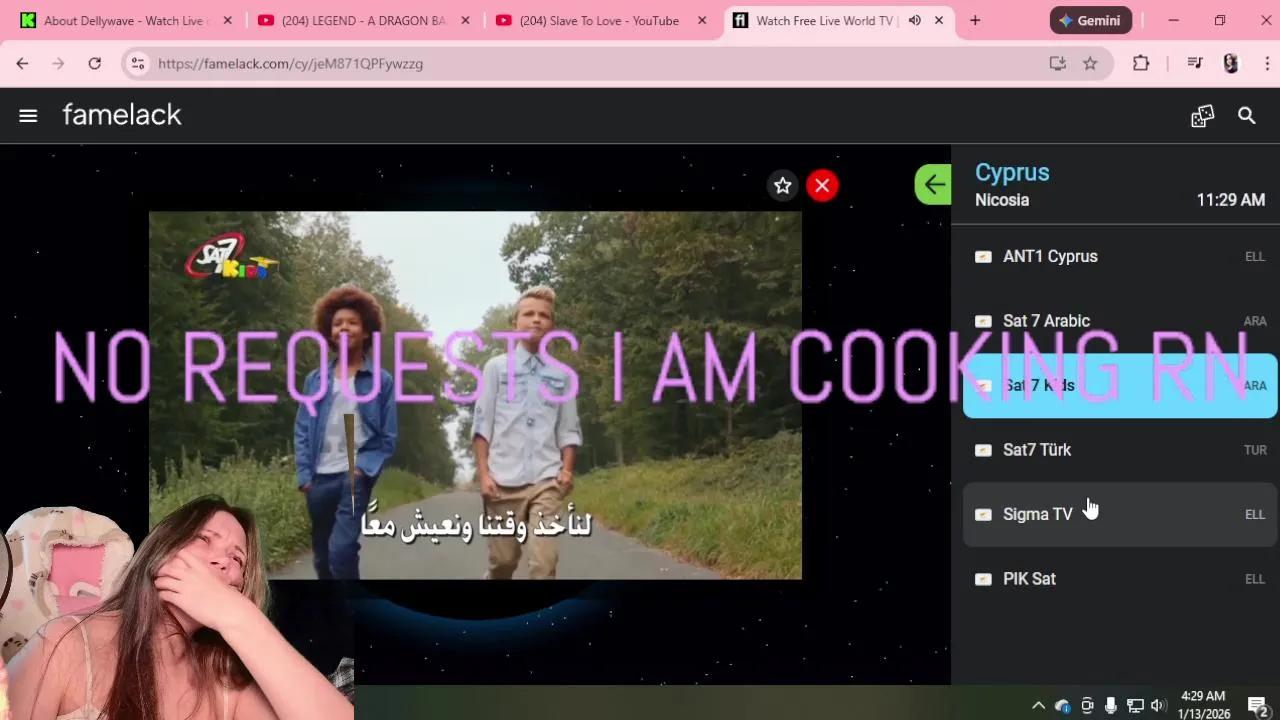Click the famelack logo text
Image resolution: width=1280 pixels, height=720 pixels.
122,115
